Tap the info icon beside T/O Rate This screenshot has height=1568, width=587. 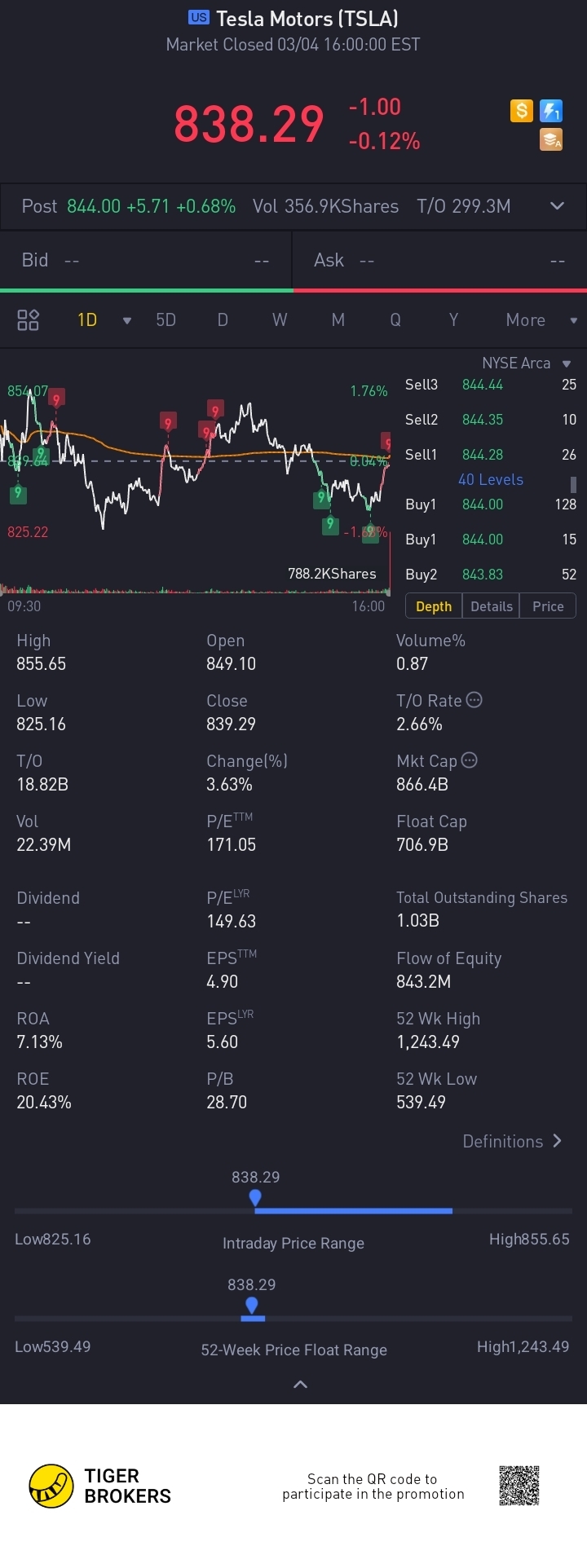[x=474, y=700]
